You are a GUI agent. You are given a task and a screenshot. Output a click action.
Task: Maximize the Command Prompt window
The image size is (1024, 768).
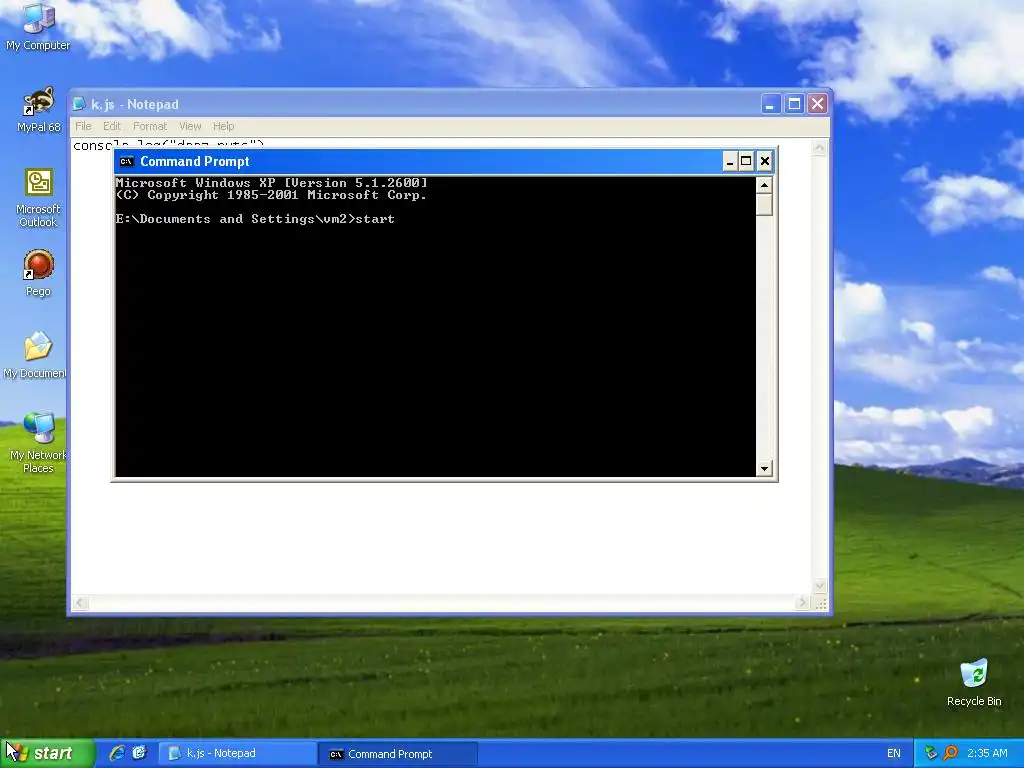pos(746,161)
